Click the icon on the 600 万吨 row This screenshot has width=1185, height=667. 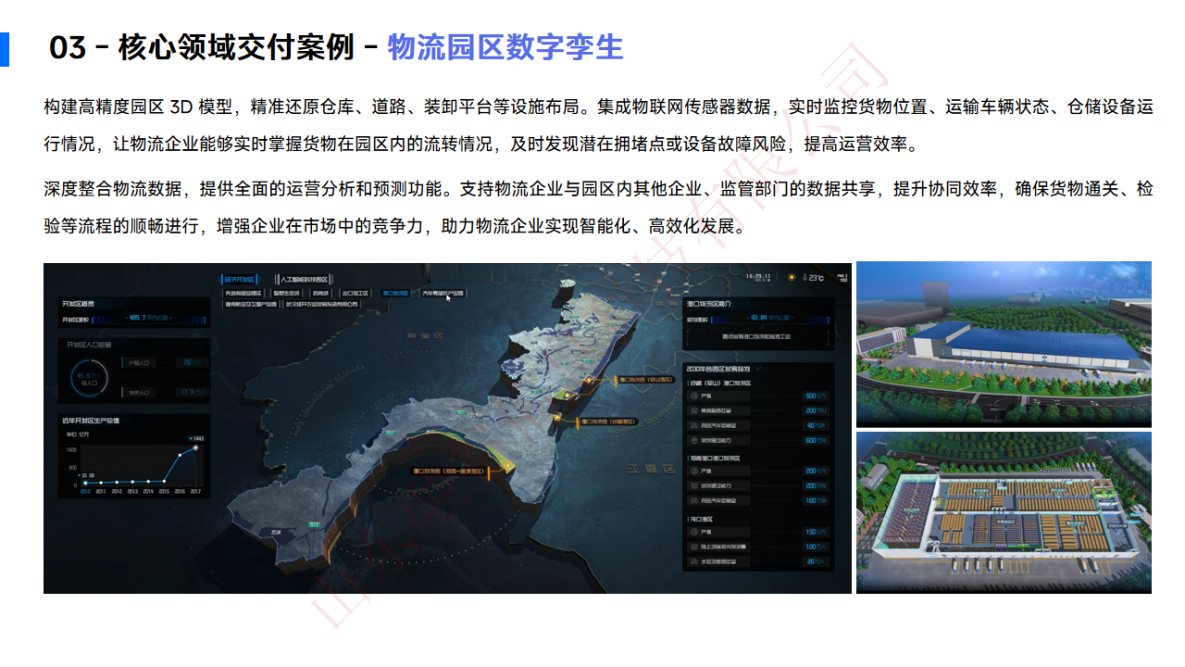pos(695,440)
